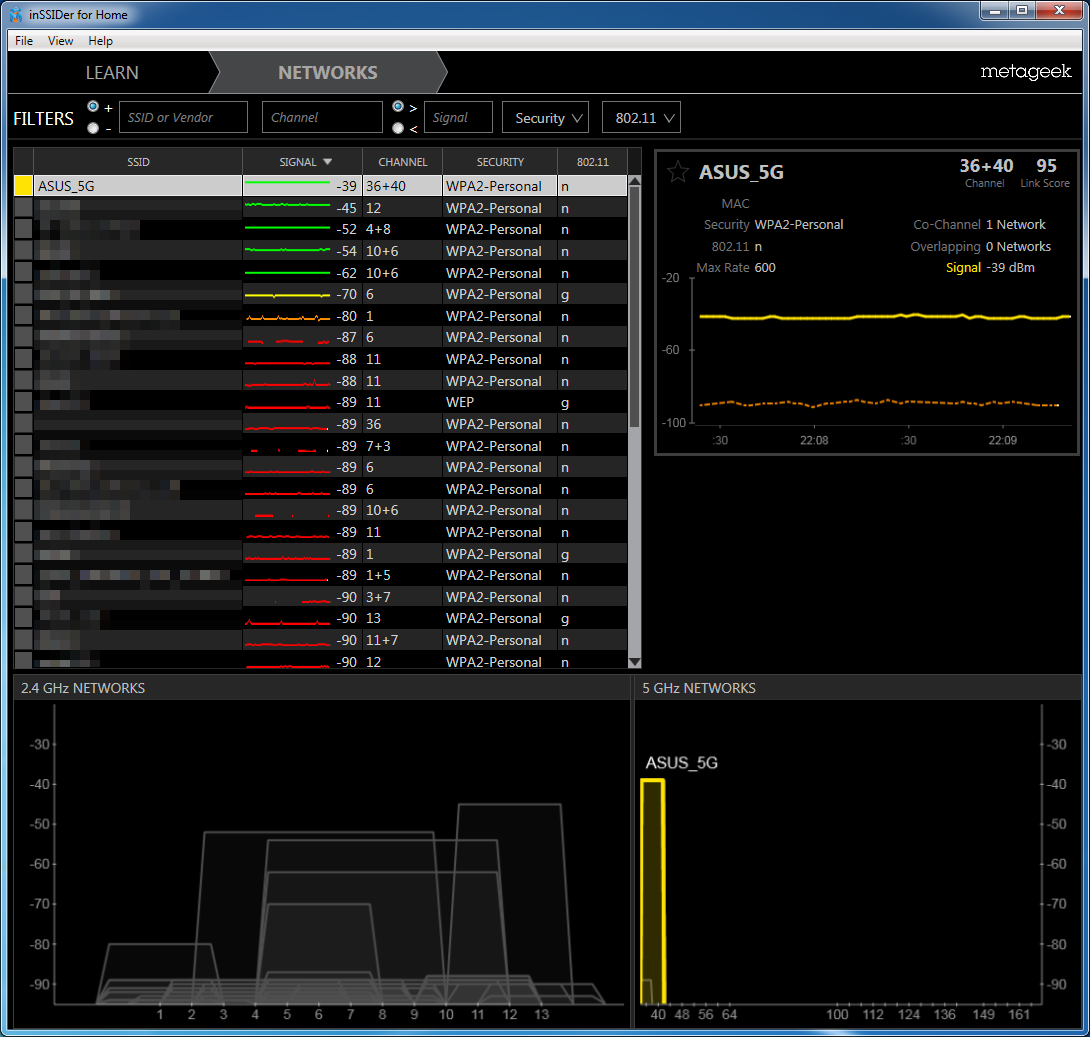Viewport: 1090px width, 1037px height.
Task: Click the Link Score value 95
Action: 1046,165
